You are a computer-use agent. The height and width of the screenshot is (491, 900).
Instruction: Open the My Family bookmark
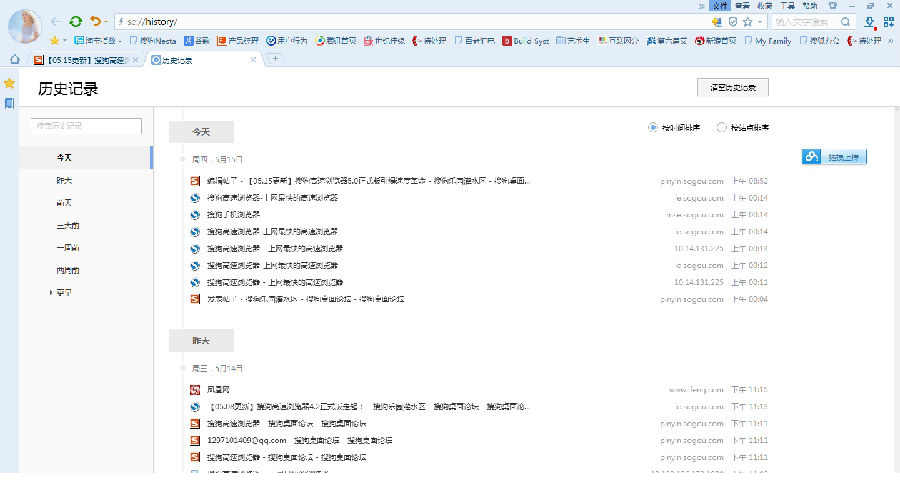(768, 41)
